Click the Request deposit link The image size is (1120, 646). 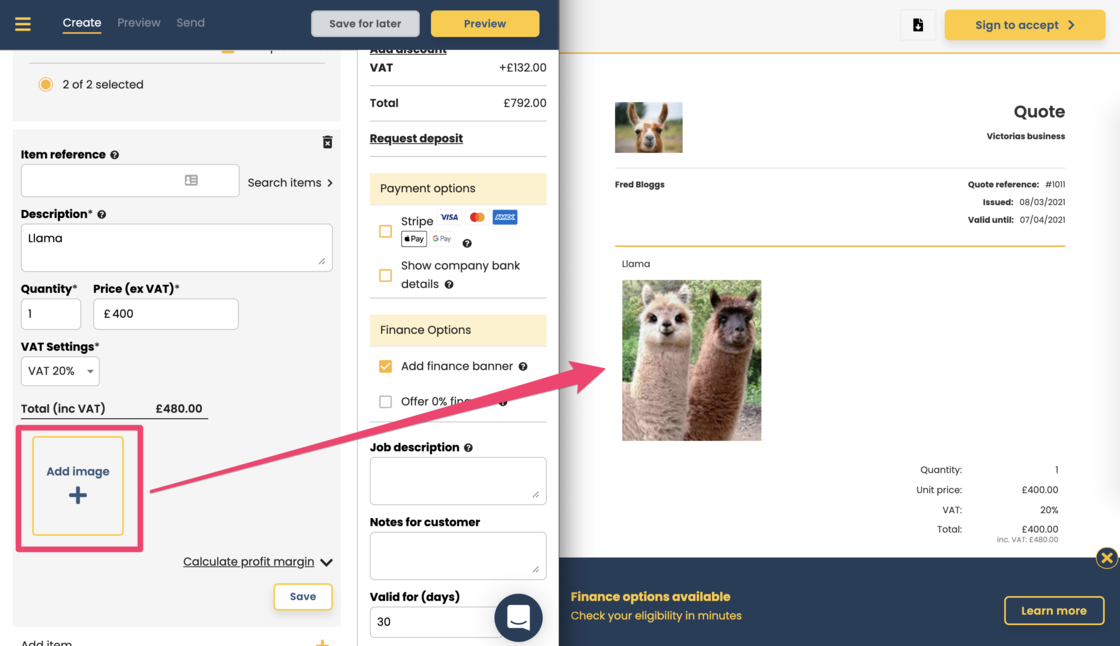click(416, 139)
